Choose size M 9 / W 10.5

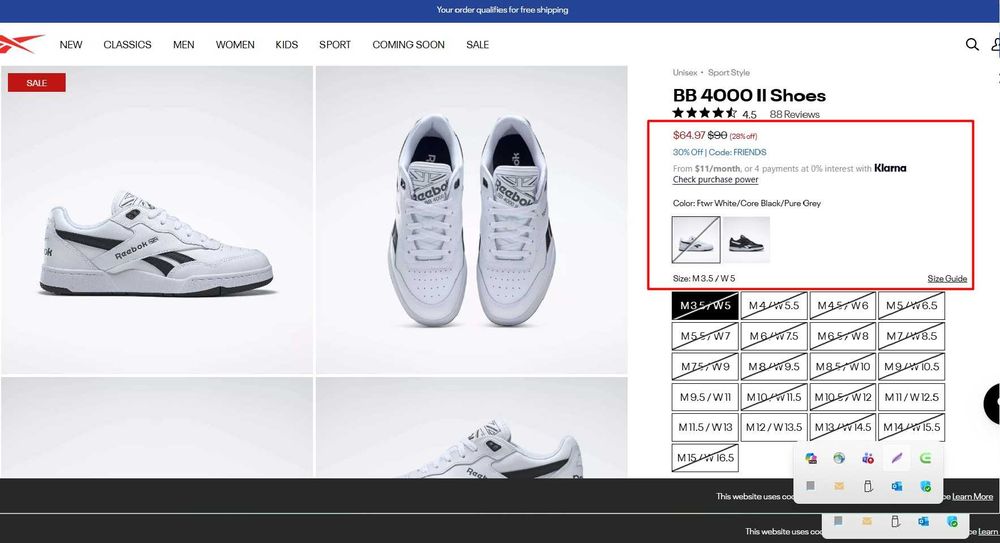(911, 367)
